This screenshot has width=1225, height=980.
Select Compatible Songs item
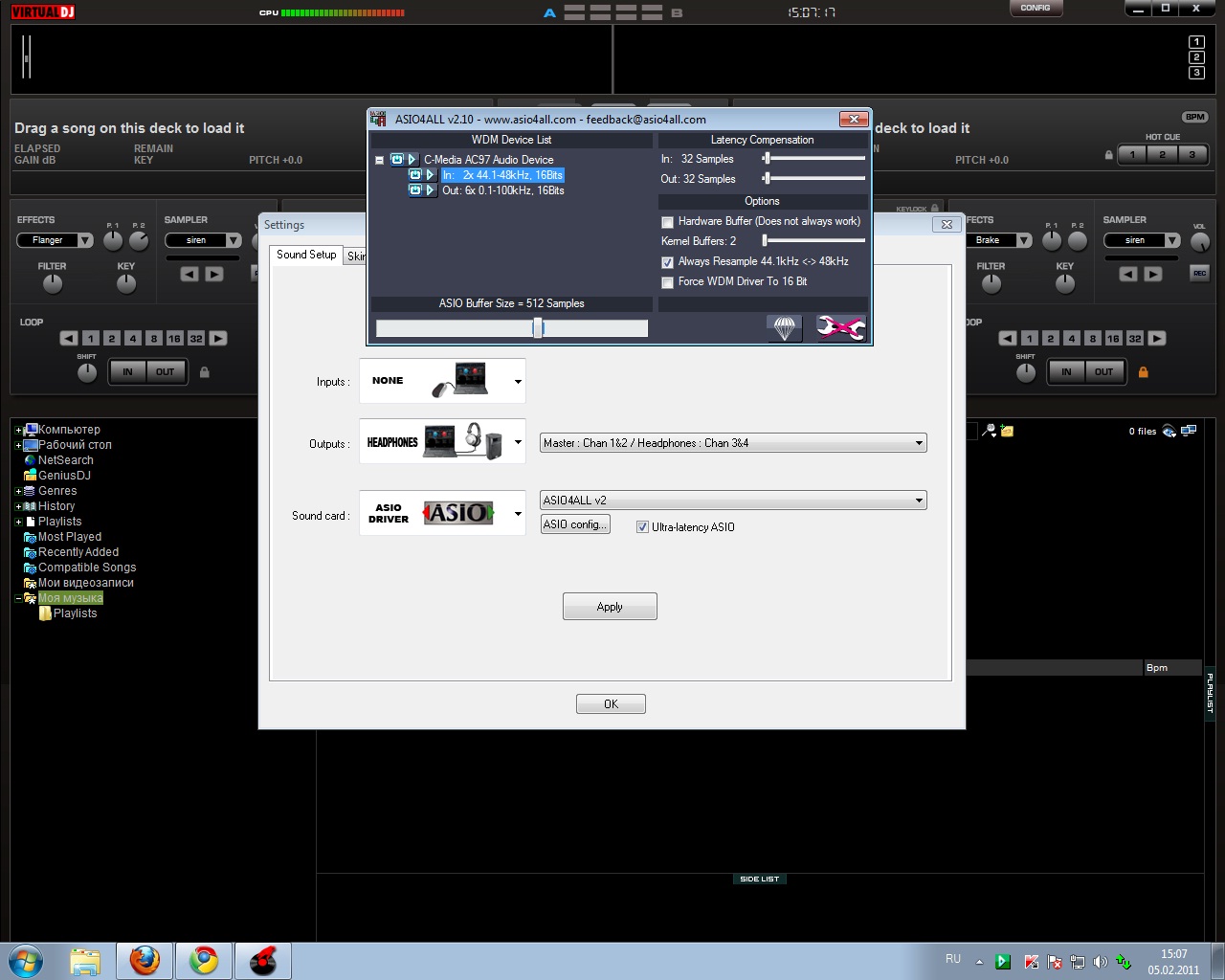pos(87,568)
